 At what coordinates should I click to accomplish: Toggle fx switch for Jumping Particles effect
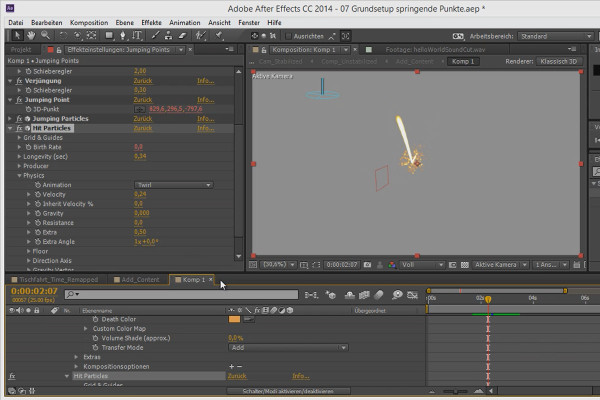coord(19,119)
